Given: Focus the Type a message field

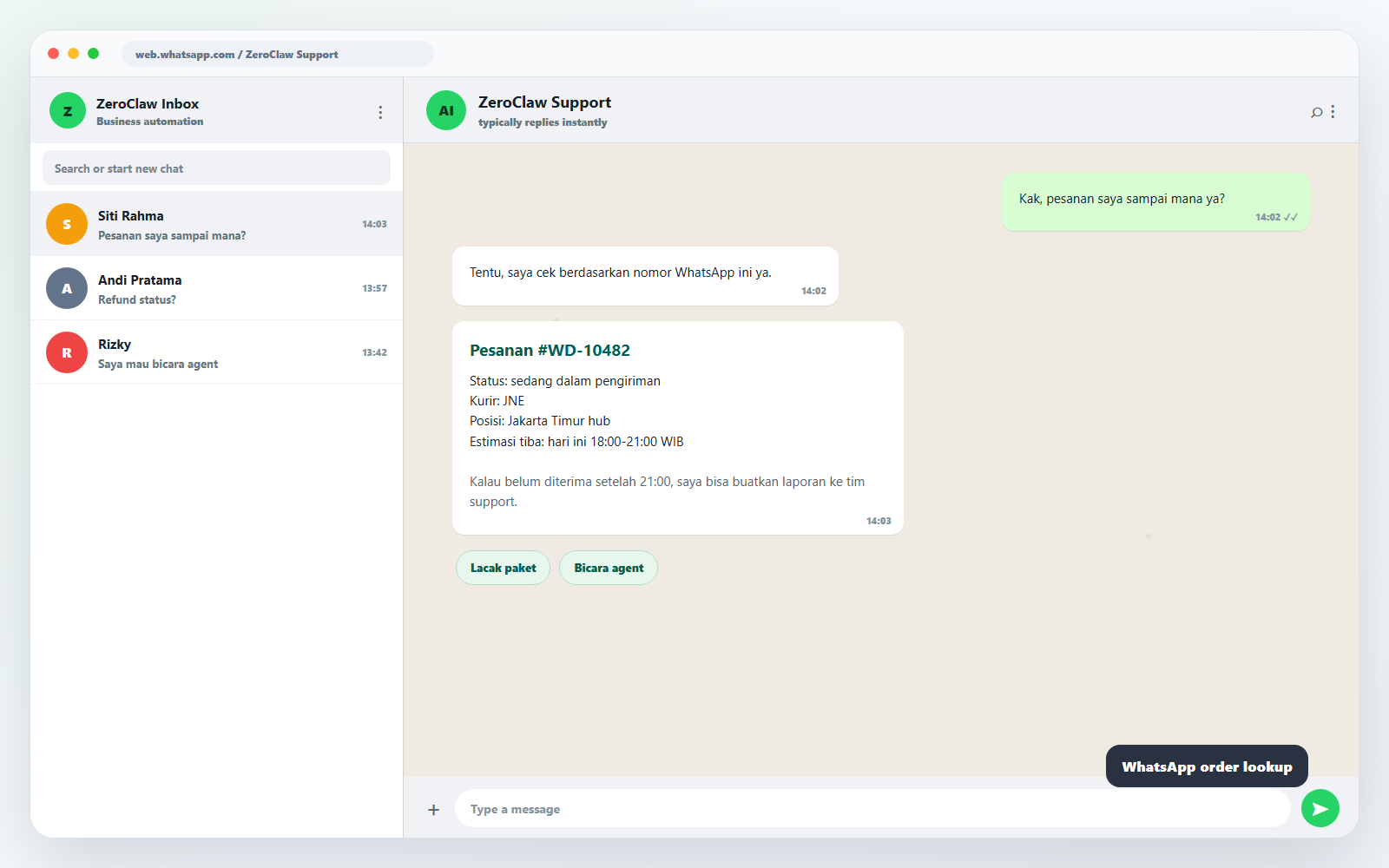Looking at the screenshot, I should point(872,809).
